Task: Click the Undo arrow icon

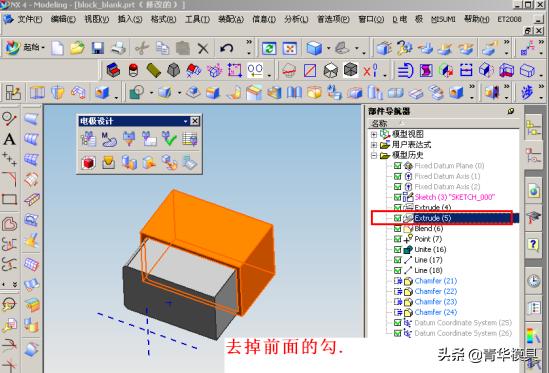Action: pyautogui.click(x=227, y=48)
